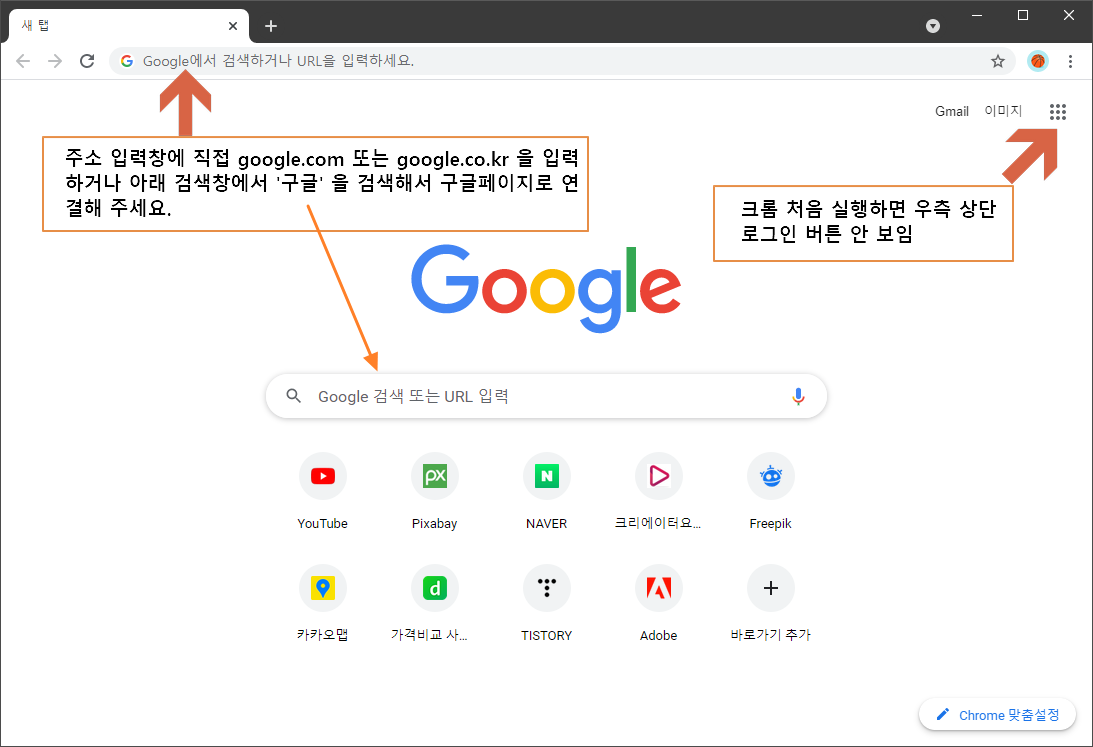Reload the current page
This screenshot has height=747, width=1093.
pyautogui.click(x=86, y=61)
